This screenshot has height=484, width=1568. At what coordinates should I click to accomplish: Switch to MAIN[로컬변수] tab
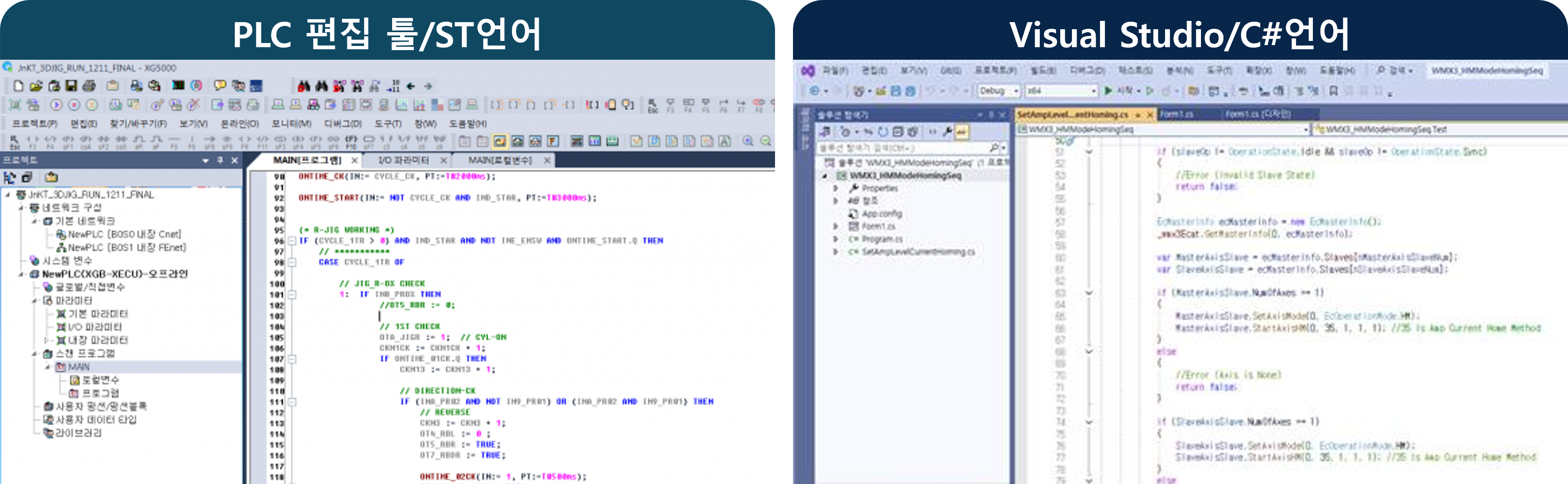500,160
